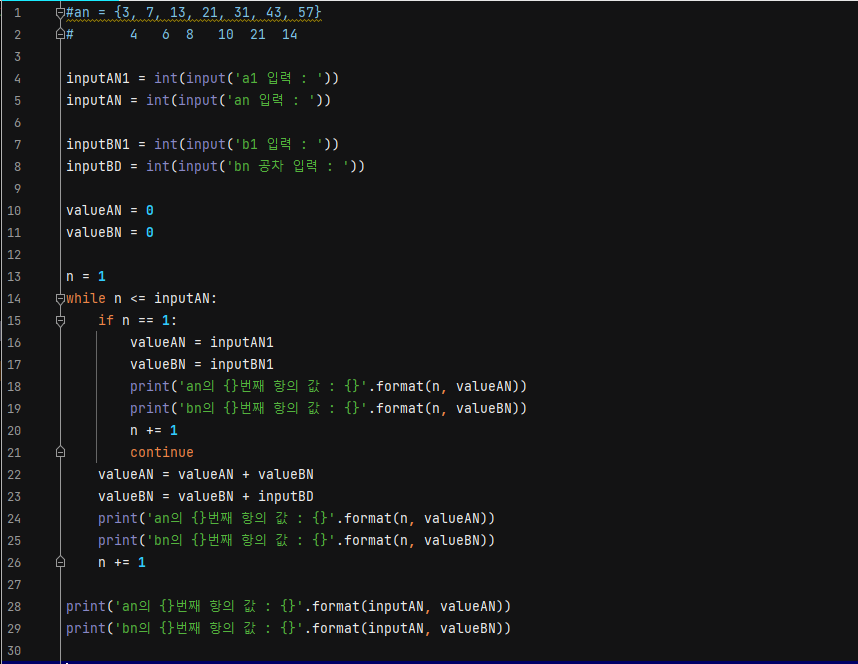The width and height of the screenshot is (858, 664).
Task: Click 'valueBN = 0' on line 11
Action: [x=110, y=233]
